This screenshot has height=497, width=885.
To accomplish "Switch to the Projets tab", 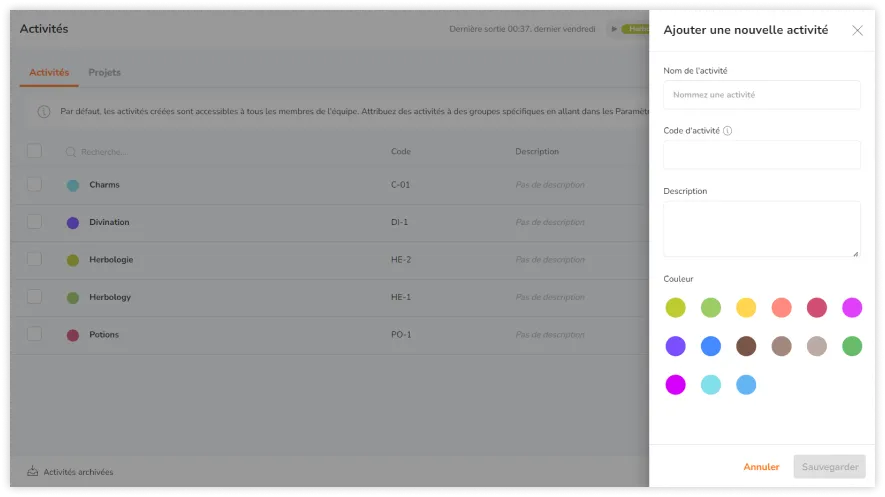I will 104,73.
